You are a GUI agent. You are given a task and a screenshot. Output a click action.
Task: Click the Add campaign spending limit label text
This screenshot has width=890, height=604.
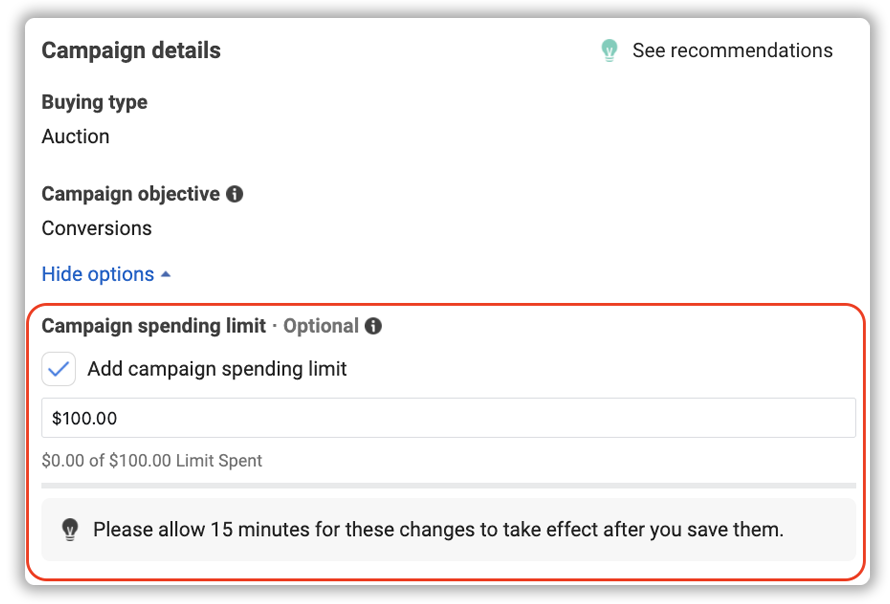217,369
